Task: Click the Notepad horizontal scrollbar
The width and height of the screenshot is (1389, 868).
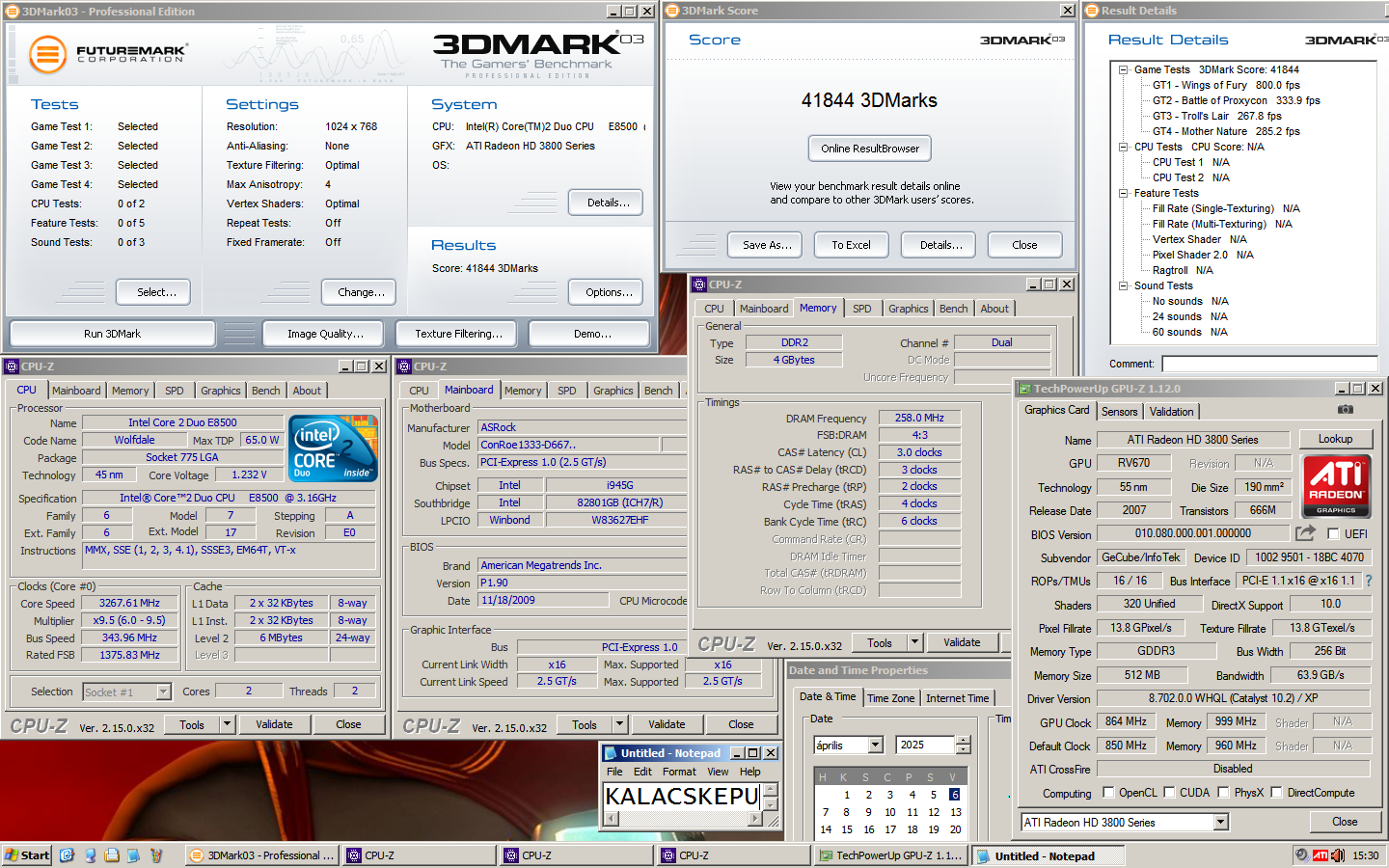Action: (683, 819)
